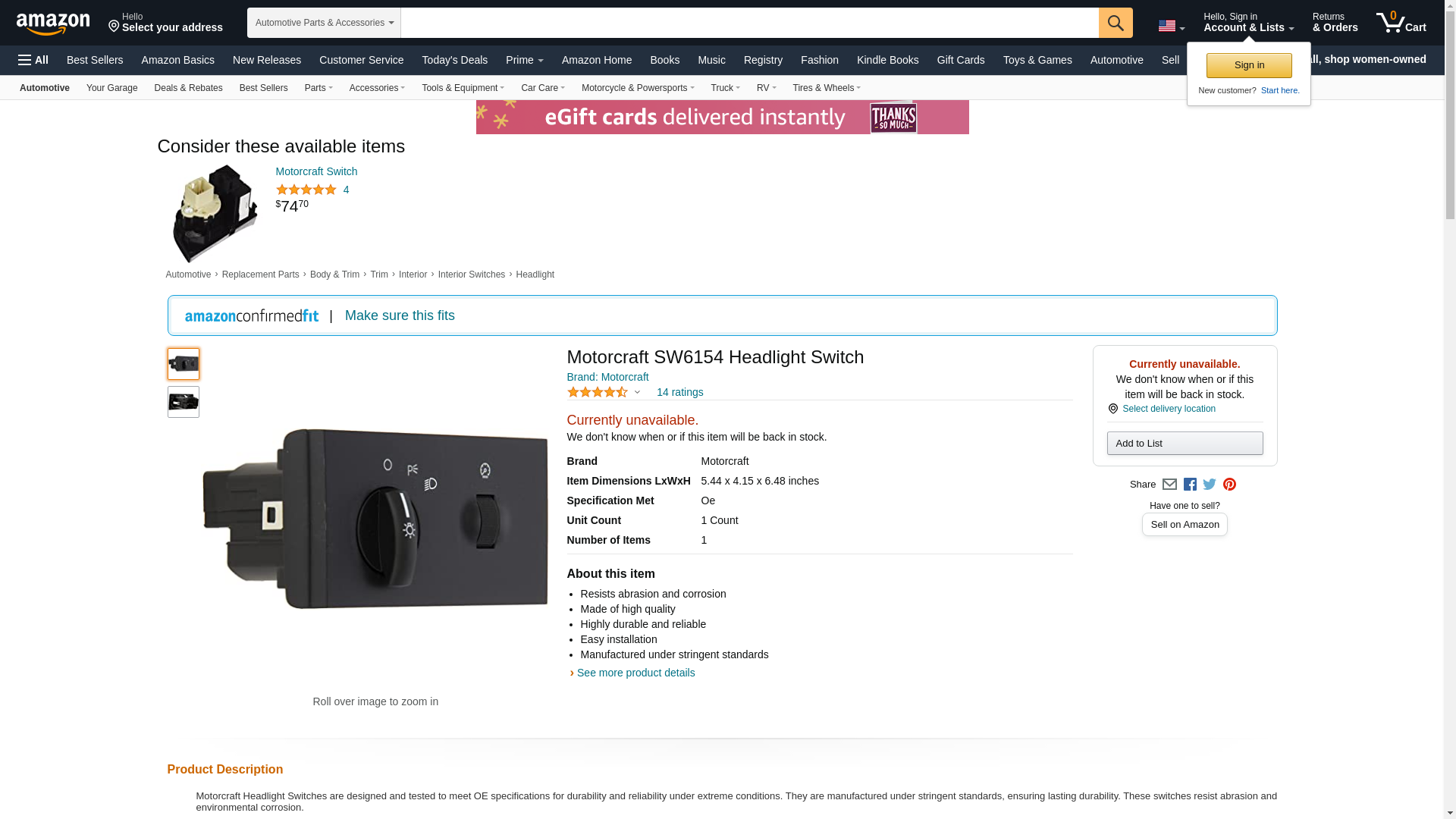The height and width of the screenshot is (819, 1456).
Task: Click into the search text field
Action: [x=748, y=23]
